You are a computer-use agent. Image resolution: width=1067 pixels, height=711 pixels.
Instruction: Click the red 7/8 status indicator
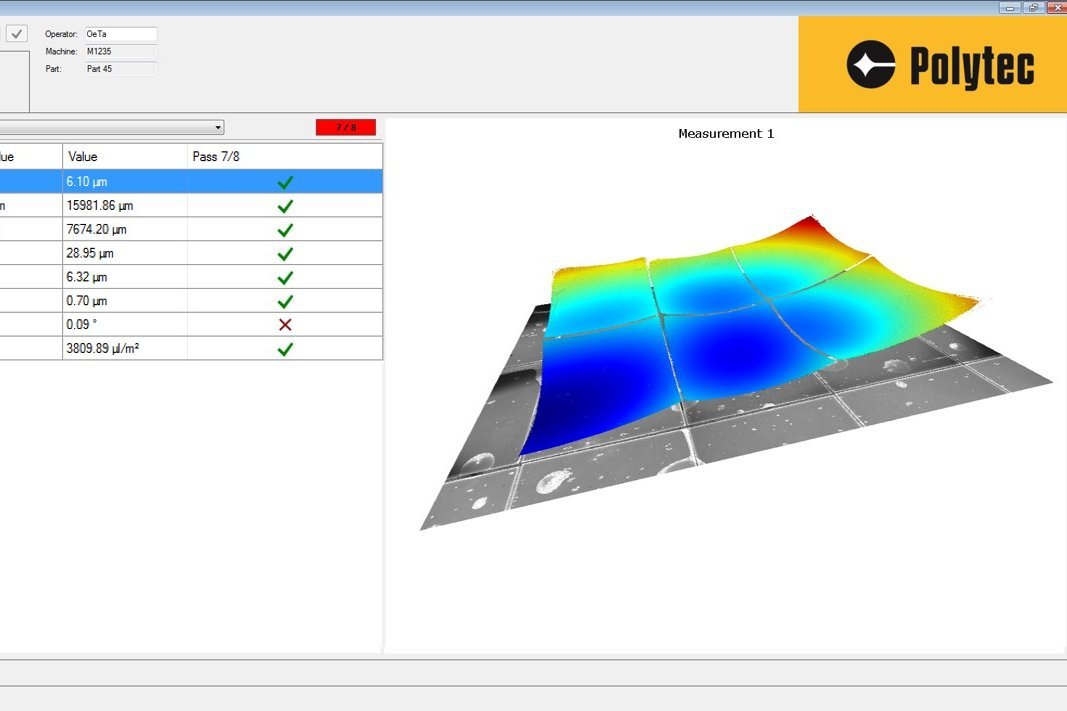345,126
